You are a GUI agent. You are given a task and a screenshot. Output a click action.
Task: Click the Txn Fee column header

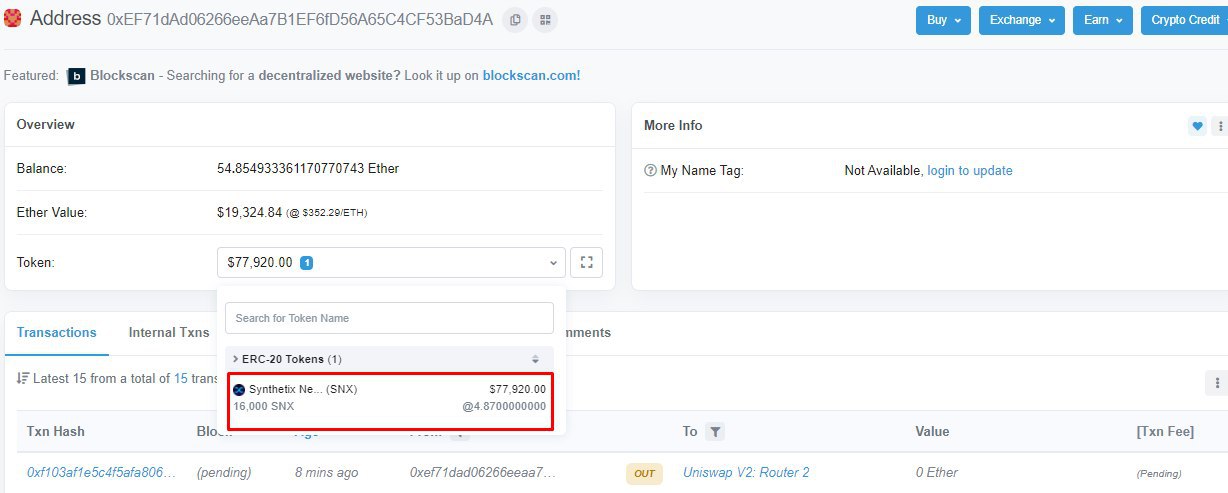pos(1165,432)
